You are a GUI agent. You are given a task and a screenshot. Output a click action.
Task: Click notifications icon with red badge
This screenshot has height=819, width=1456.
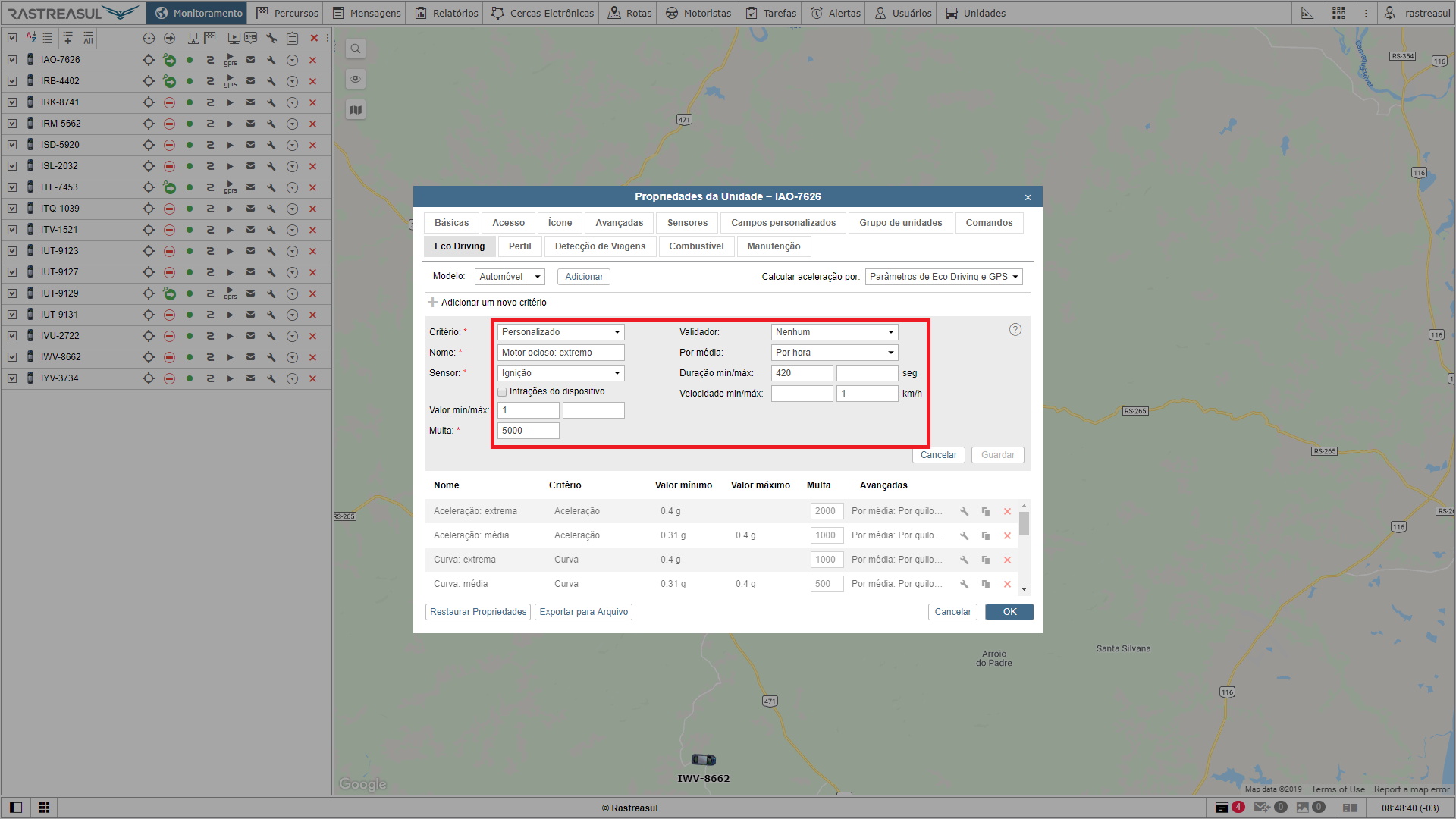1222,808
